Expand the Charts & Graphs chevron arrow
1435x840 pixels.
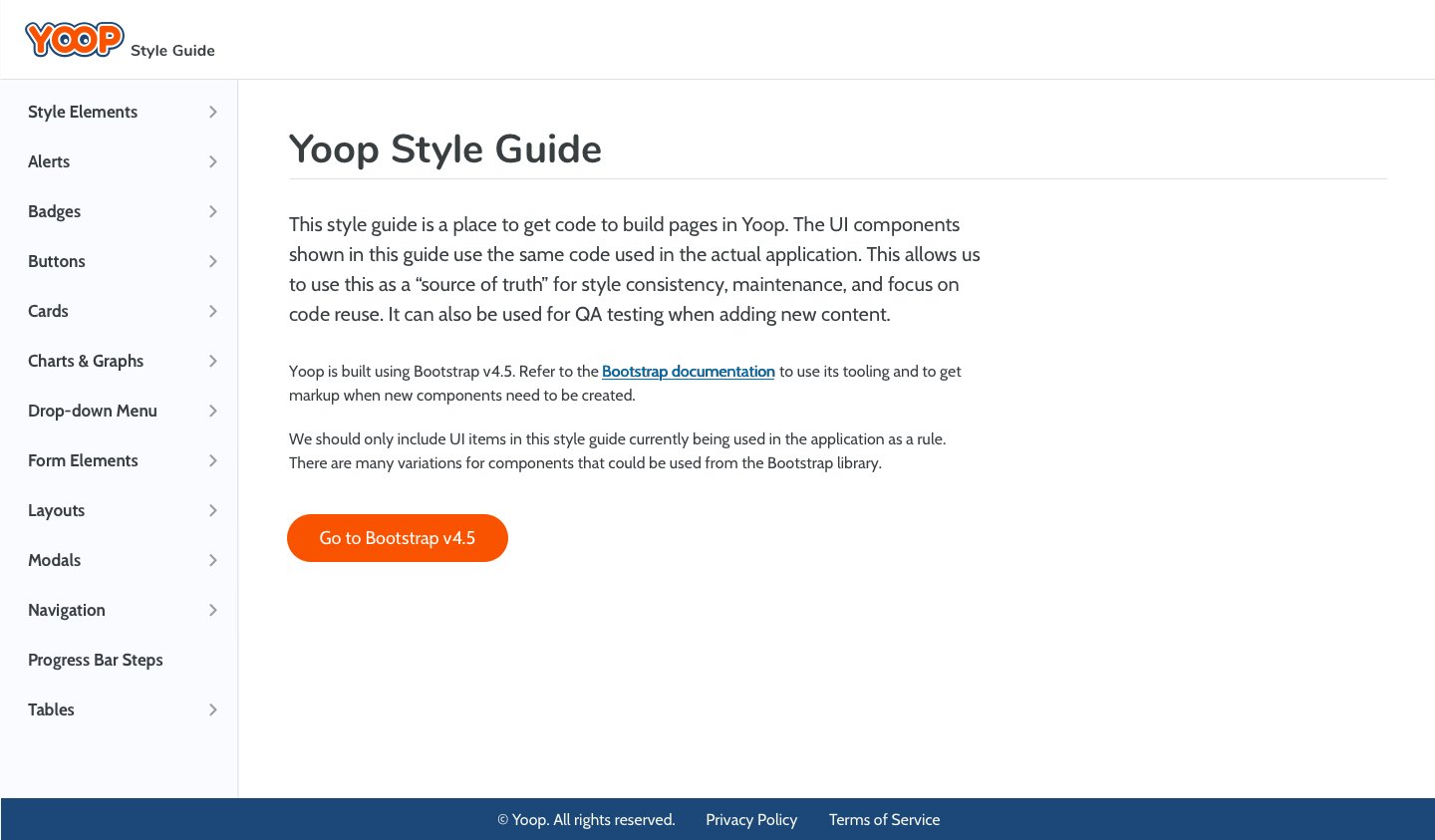click(212, 361)
